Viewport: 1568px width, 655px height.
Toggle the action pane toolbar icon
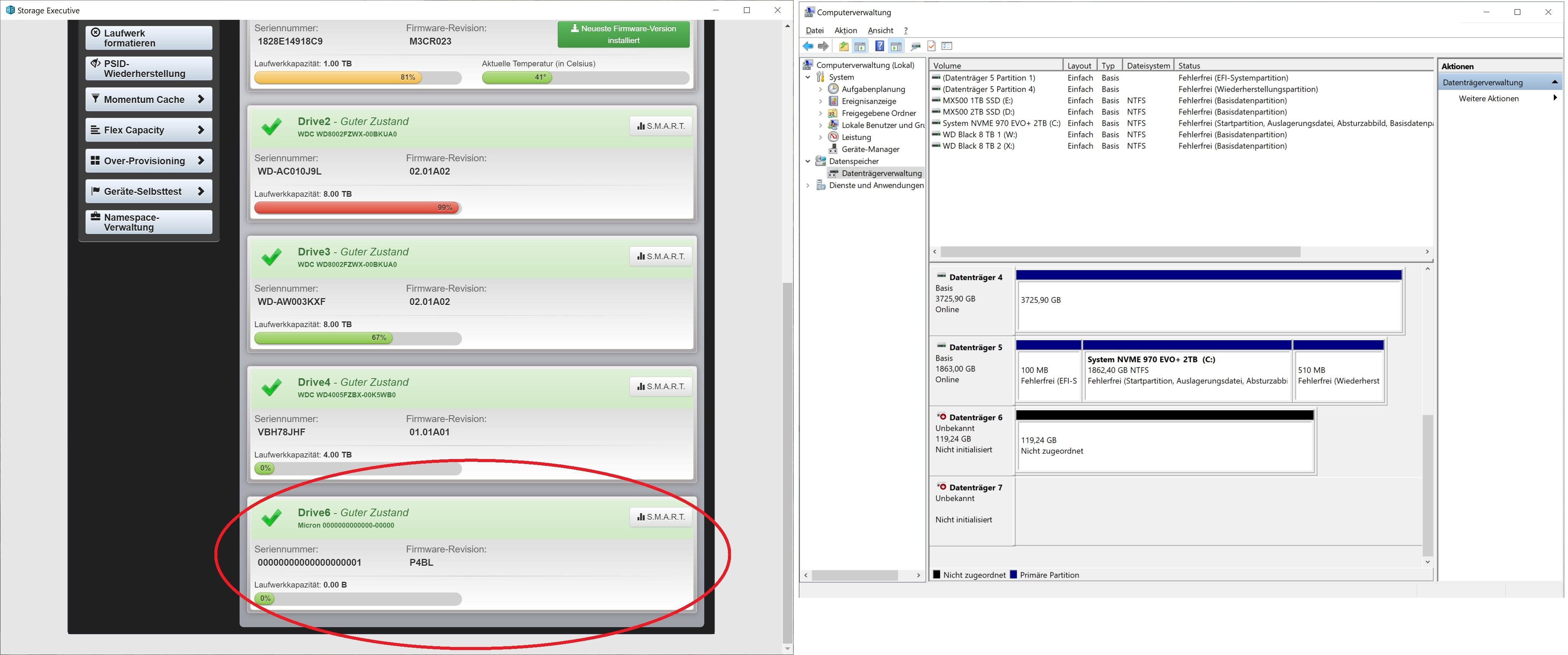[896, 46]
